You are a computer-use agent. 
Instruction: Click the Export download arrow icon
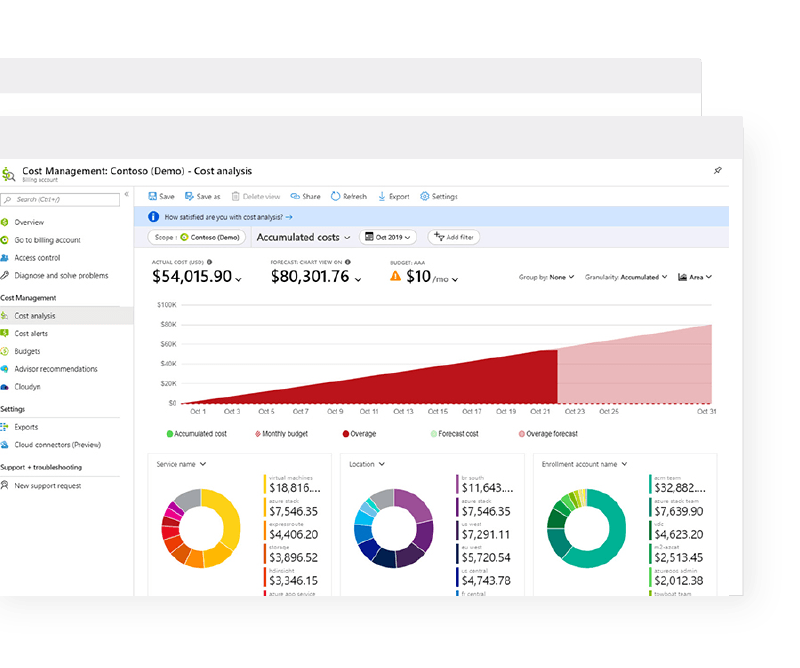point(382,196)
